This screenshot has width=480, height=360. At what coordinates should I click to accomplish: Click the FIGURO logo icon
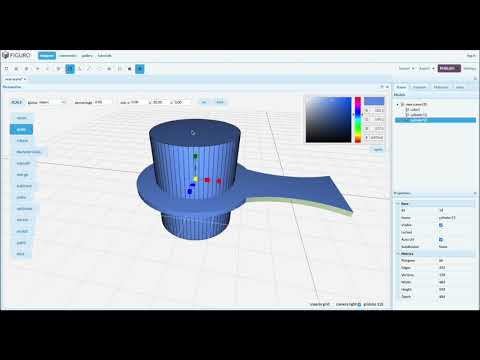(x=5, y=55)
